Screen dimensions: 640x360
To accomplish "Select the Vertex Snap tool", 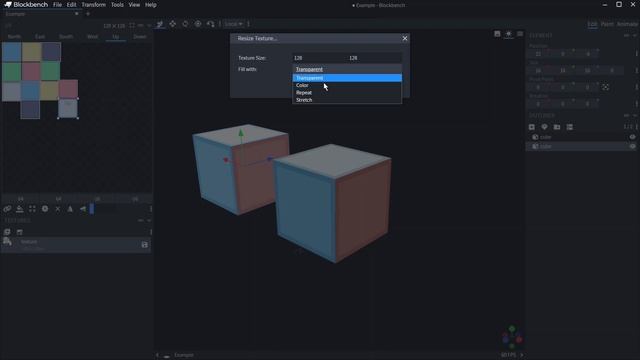I will [211, 24].
